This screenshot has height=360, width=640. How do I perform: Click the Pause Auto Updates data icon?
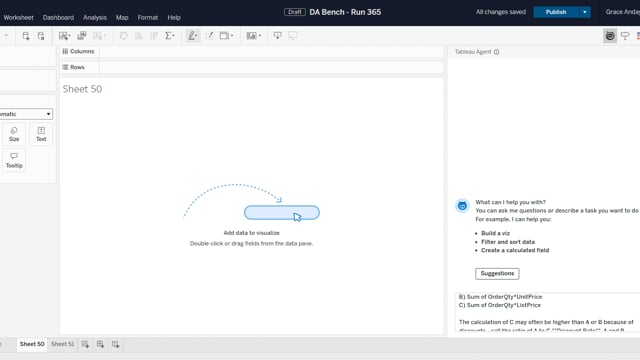[x=41, y=36]
